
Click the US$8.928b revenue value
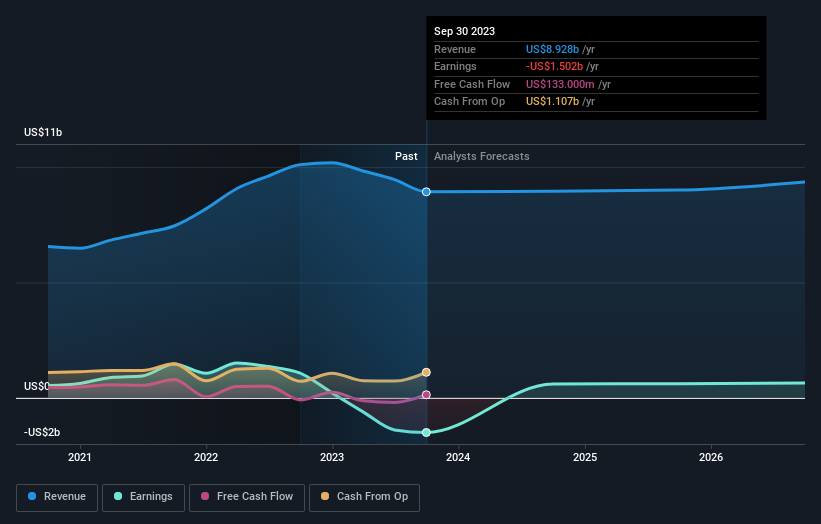pos(552,49)
